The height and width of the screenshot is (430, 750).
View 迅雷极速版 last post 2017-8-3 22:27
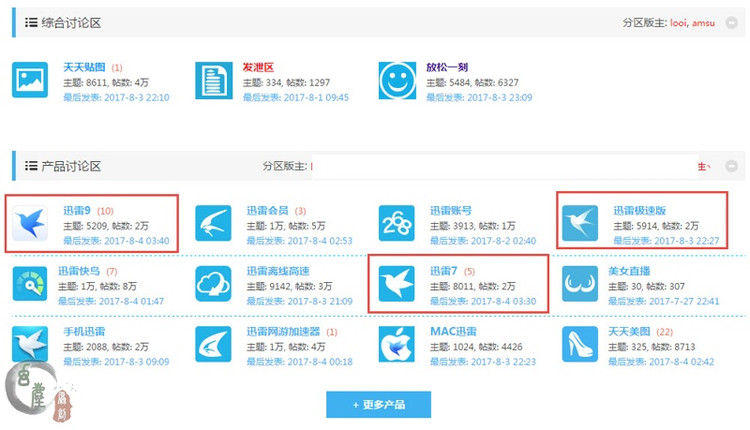(666, 241)
